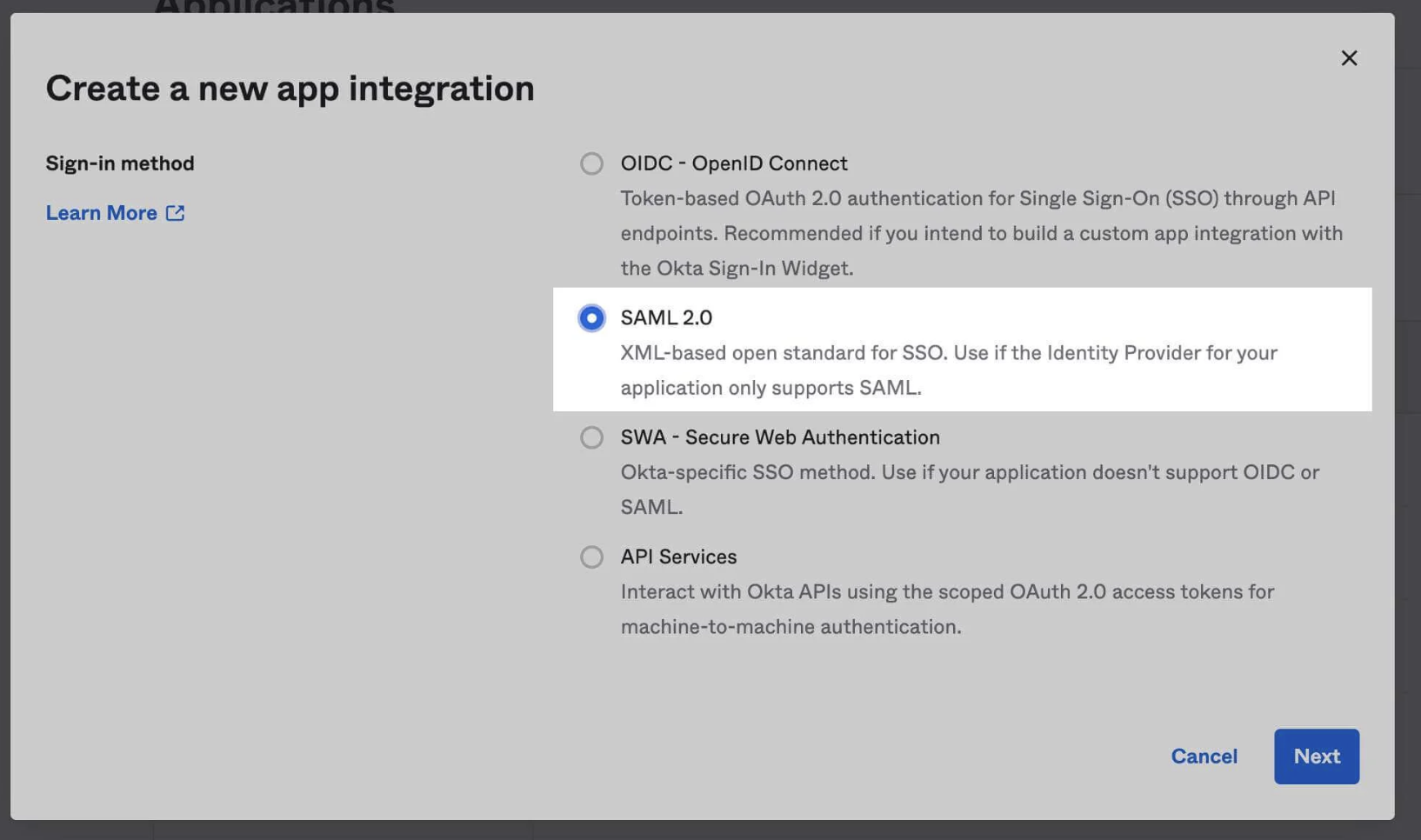
Task: Click the 'OIDC - OpenID Connect' label
Action: [x=733, y=163]
